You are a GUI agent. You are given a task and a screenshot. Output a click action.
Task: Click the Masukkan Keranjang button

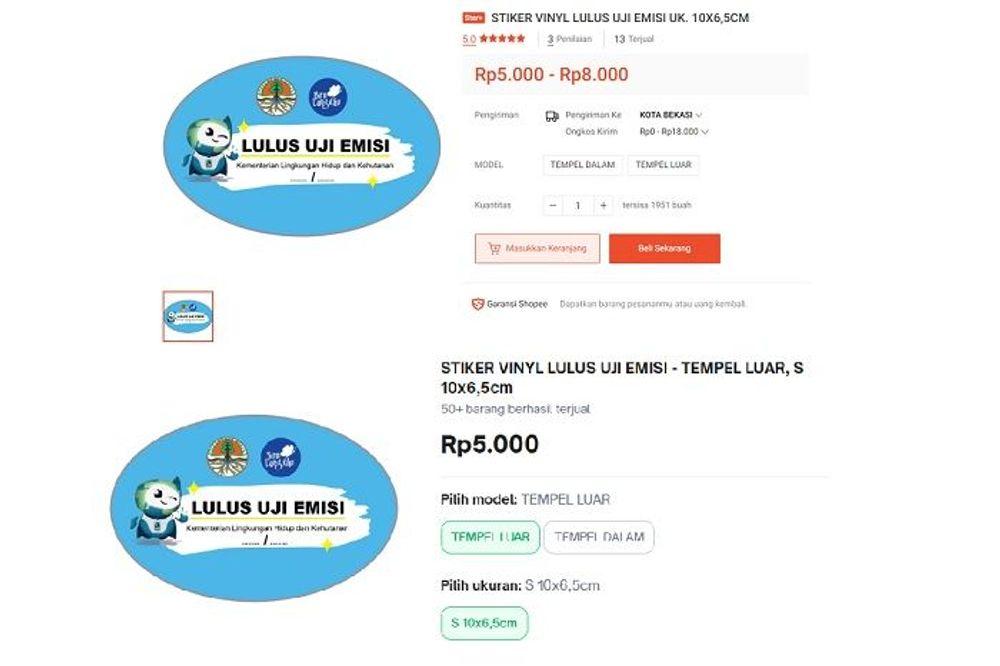537,248
